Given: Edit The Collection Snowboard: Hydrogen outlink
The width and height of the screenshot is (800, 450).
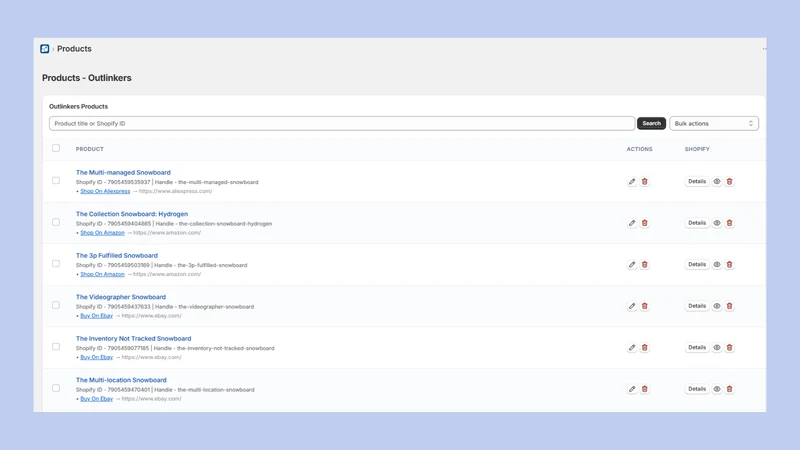Looking at the screenshot, I should point(632,223).
